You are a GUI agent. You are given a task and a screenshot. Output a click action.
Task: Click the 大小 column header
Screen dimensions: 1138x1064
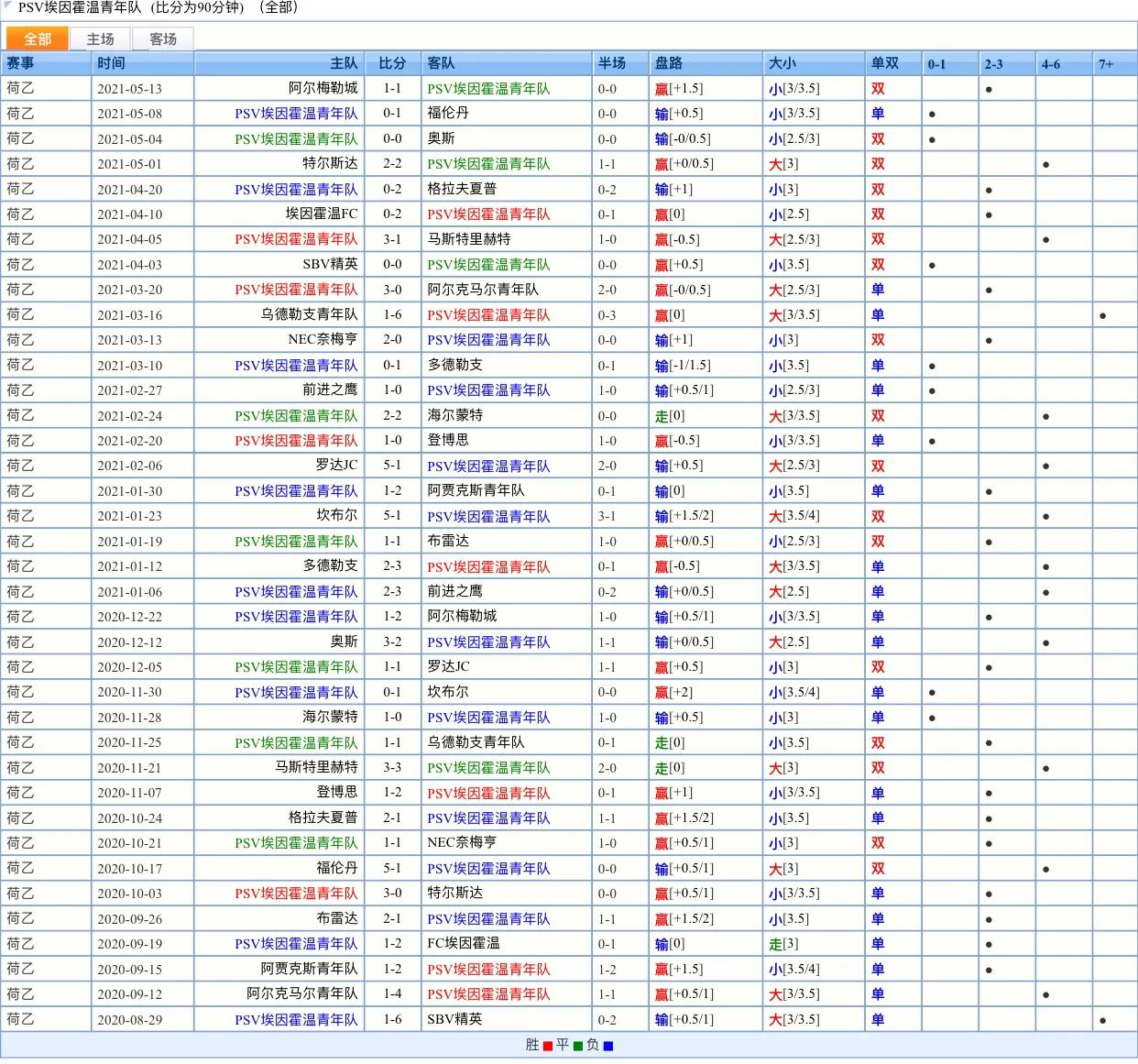(782, 63)
